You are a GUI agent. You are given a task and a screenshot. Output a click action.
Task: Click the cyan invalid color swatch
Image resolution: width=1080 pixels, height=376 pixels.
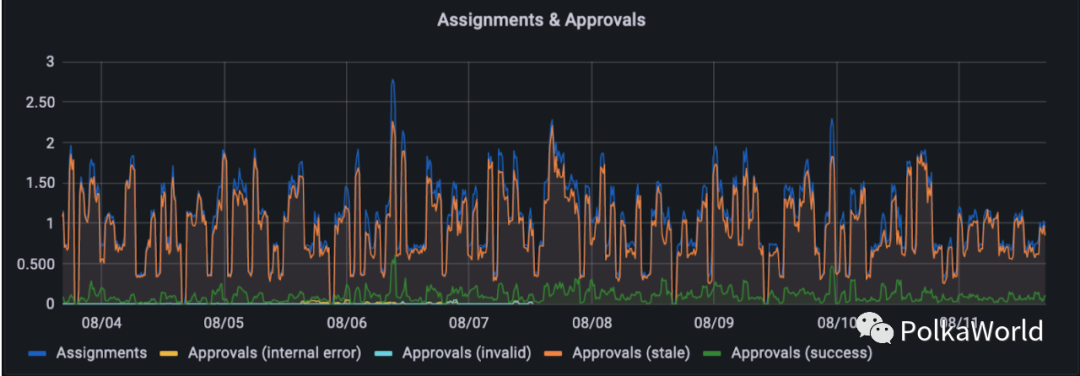click(x=384, y=354)
